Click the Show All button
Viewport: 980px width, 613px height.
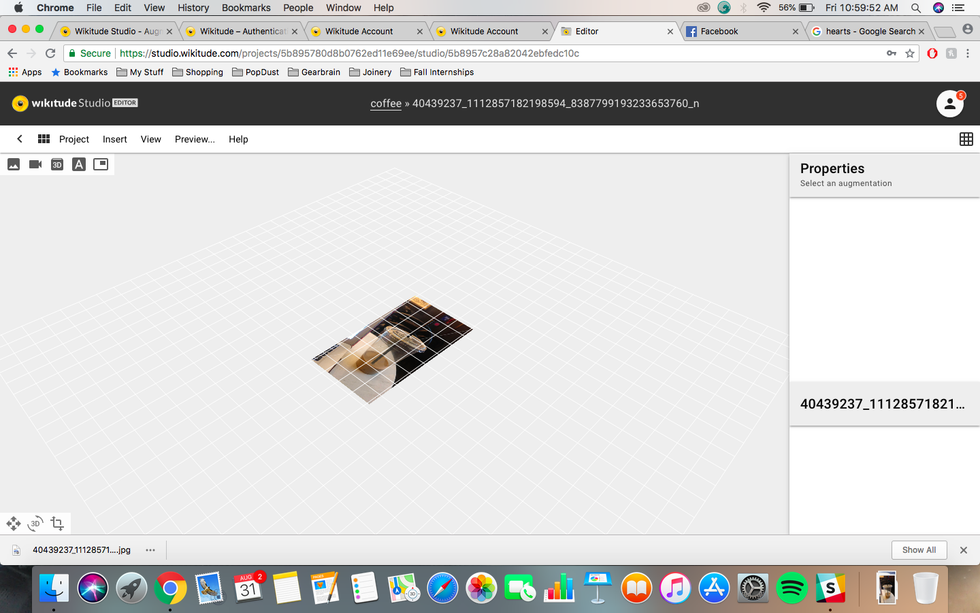point(918,549)
